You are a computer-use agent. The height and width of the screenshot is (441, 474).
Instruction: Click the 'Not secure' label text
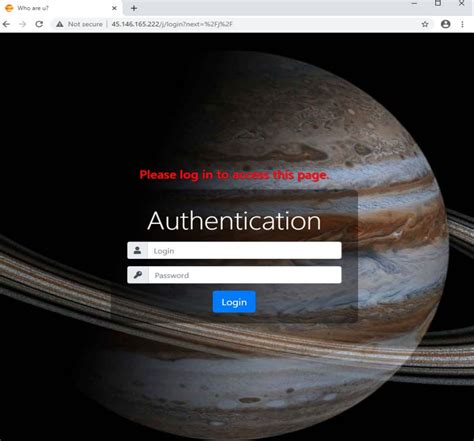(x=85, y=24)
